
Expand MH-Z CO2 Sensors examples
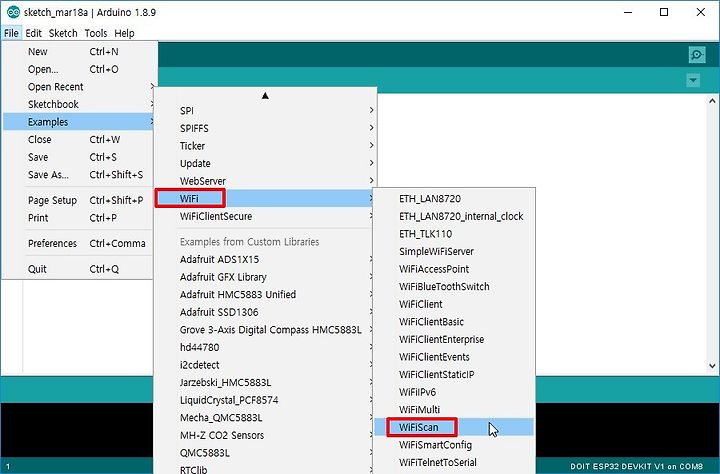(x=265, y=435)
